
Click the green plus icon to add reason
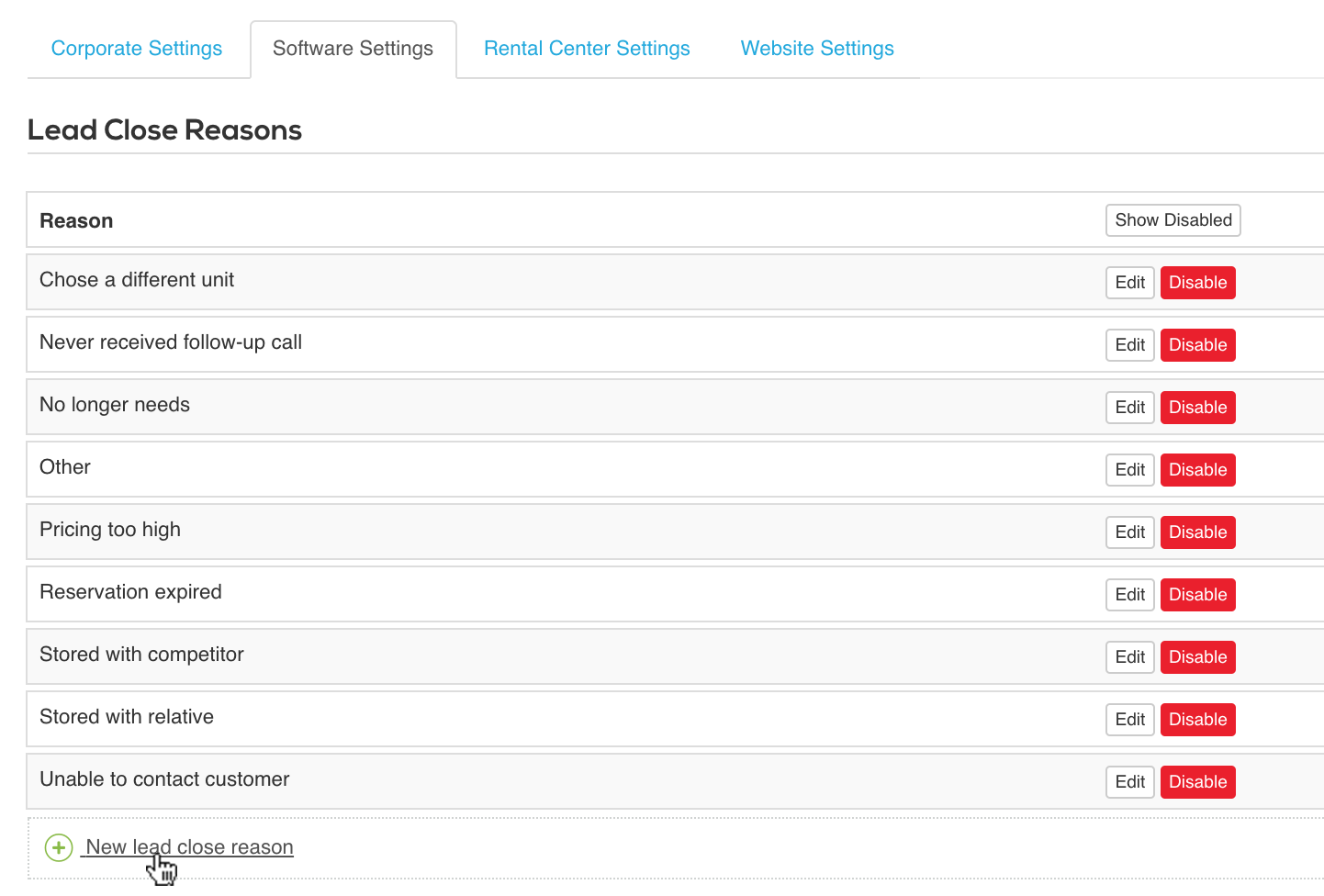58,847
